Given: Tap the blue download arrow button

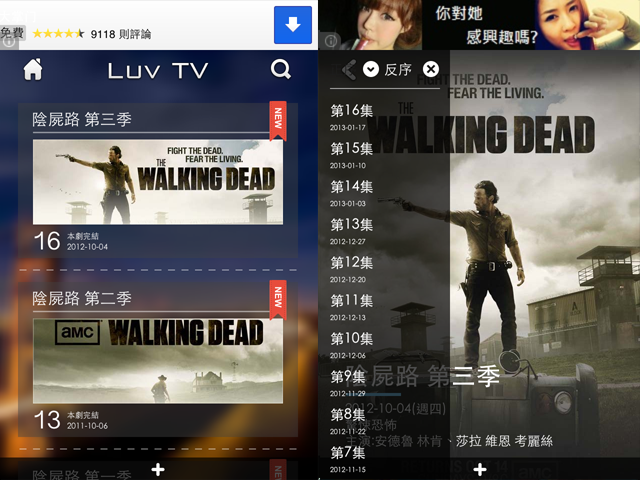Looking at the screenshot, I should 293,25.
